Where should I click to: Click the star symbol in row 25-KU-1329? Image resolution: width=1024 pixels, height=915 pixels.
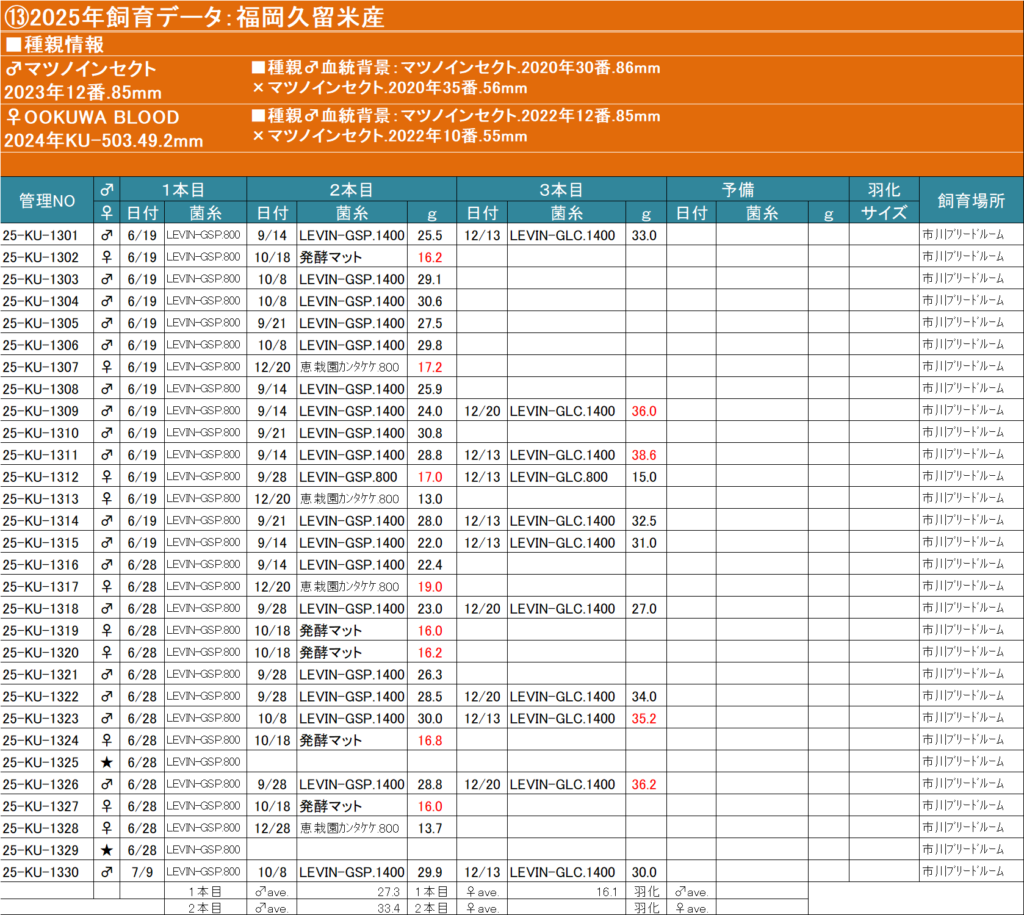(106, 850)
